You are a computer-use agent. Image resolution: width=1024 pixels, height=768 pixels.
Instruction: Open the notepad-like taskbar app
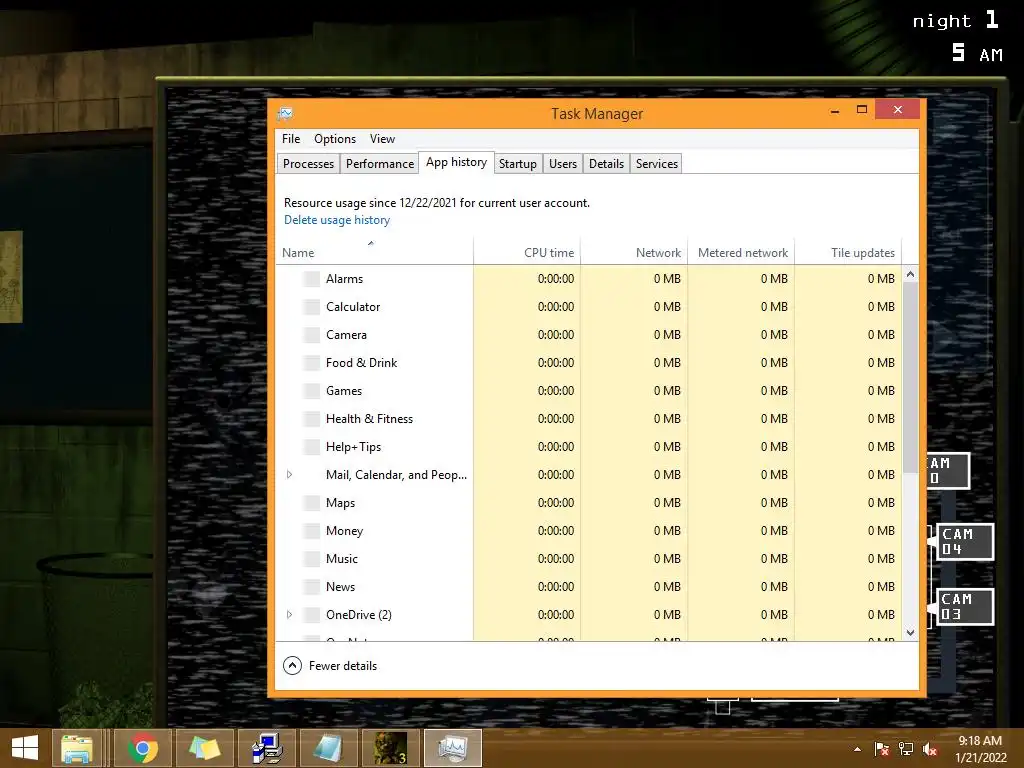[x=328, y=748]
